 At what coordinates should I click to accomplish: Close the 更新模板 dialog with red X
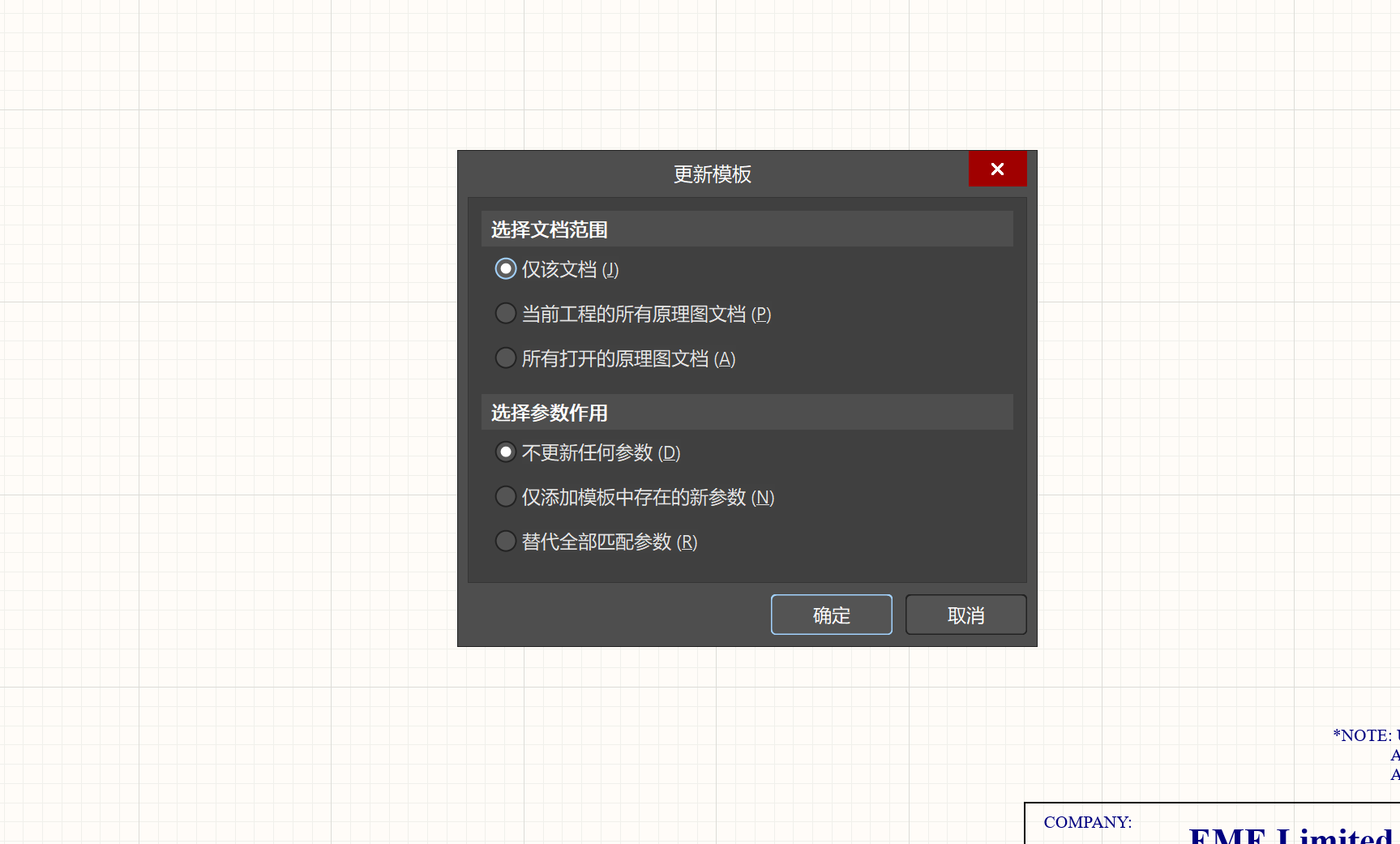tap(997, 169)
